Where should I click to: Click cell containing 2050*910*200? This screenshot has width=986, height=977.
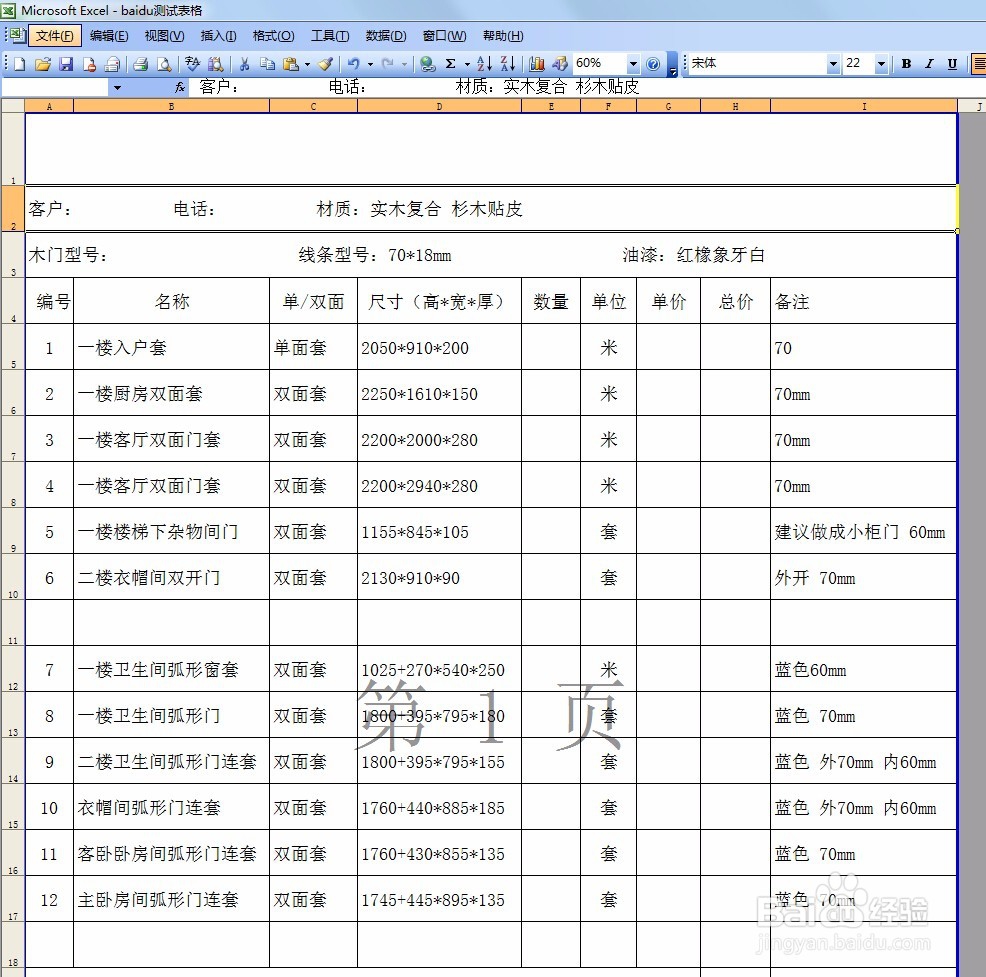tap(439, 348)
